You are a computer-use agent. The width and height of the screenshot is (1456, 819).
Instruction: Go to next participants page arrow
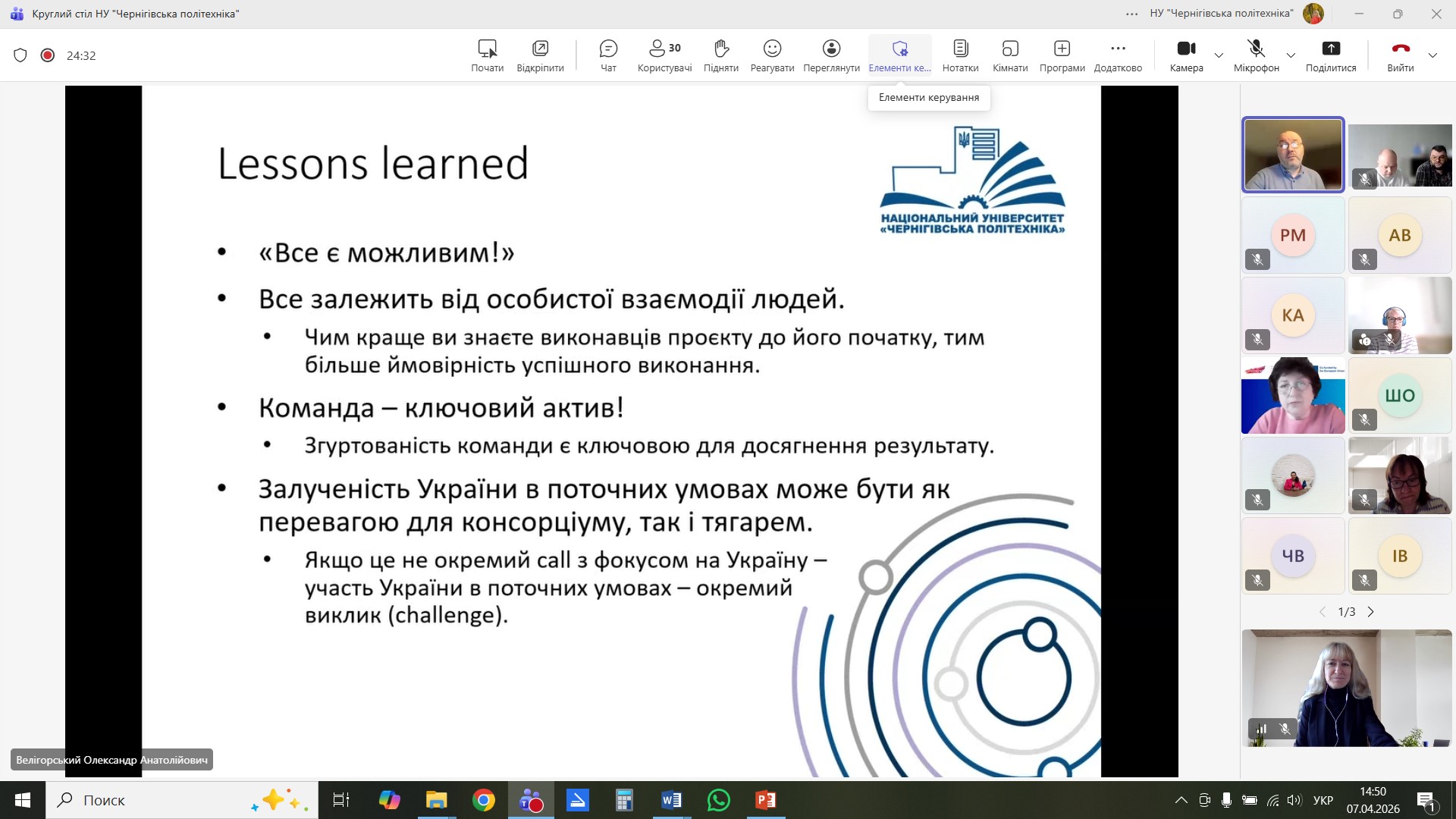1370,612
